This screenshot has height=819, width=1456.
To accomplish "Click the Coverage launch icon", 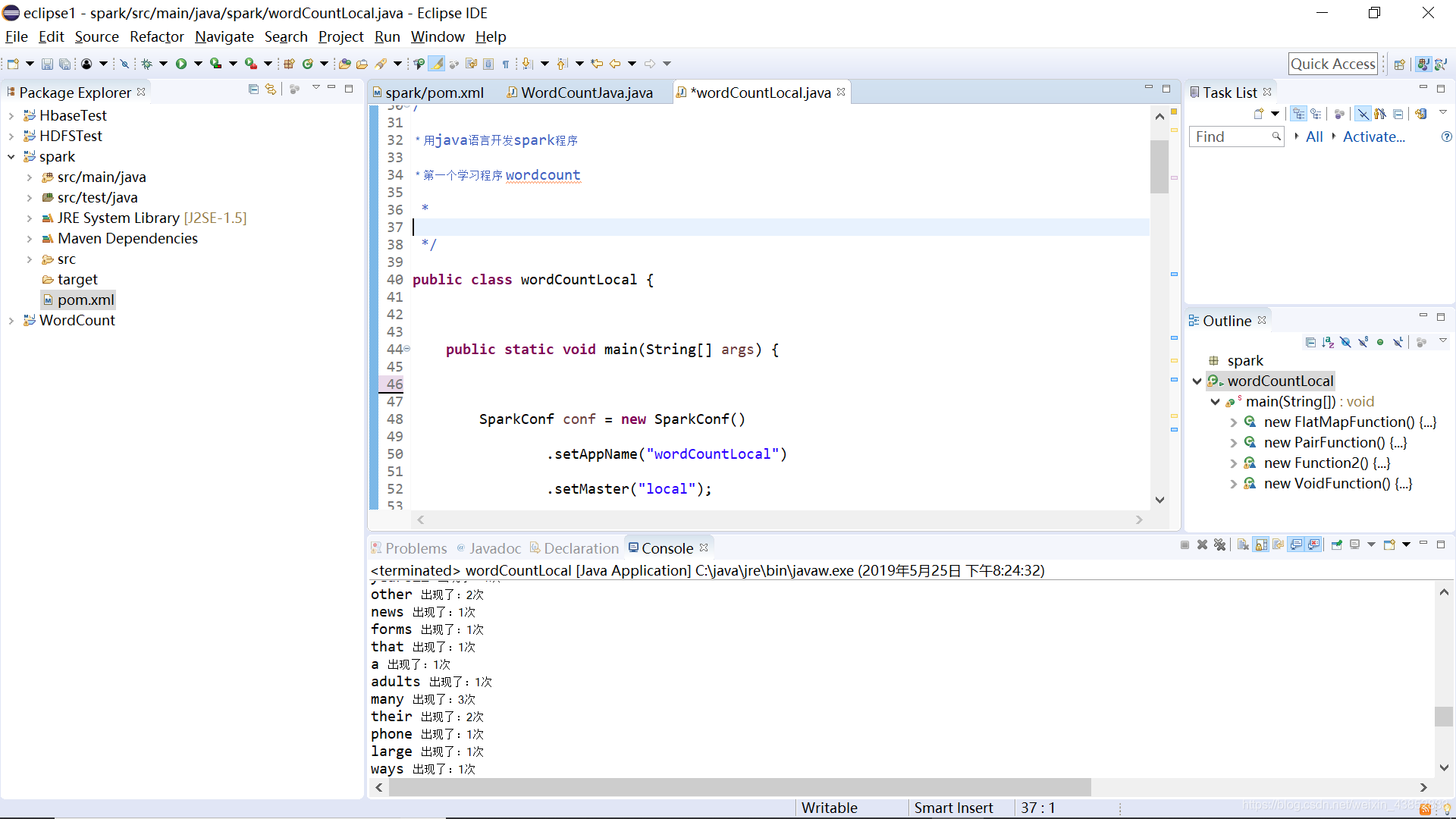I will click(216, 64).
